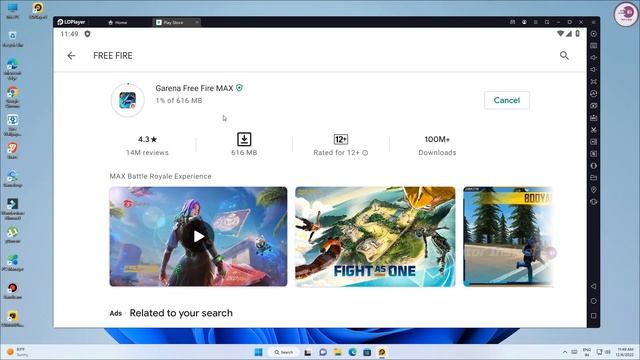The height and width of the screenshot is (360, 640).
Task: Click the Android back triangle button
Action: [594, 287]
